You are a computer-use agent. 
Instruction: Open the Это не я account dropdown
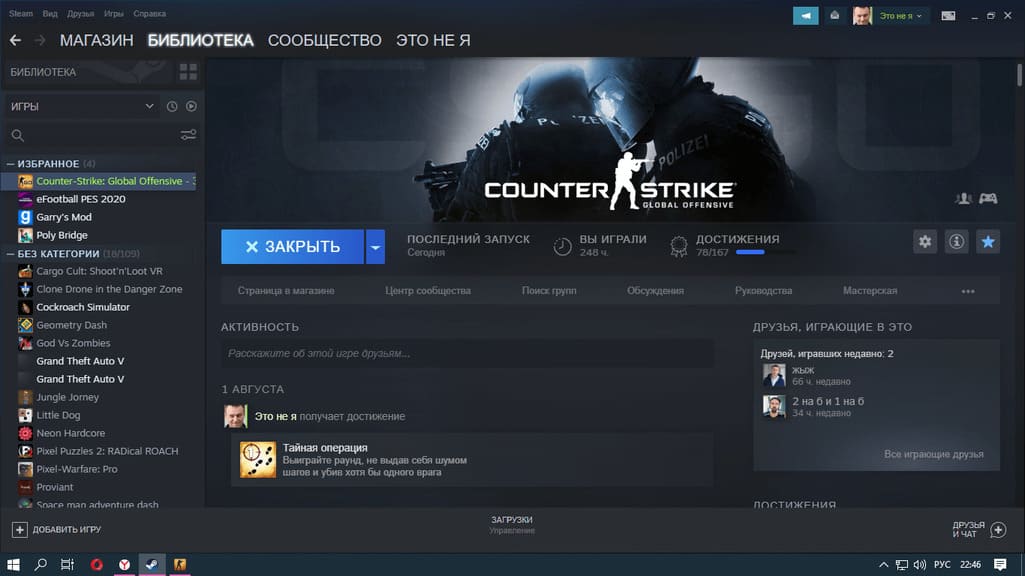click(900, 16)
